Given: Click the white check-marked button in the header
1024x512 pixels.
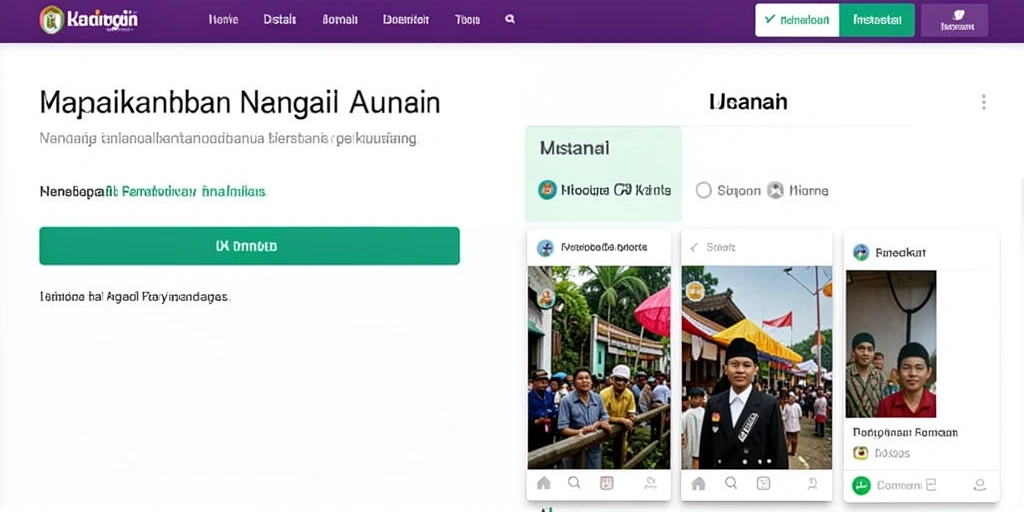Looking at the screenshot, I should click(797, 20).
